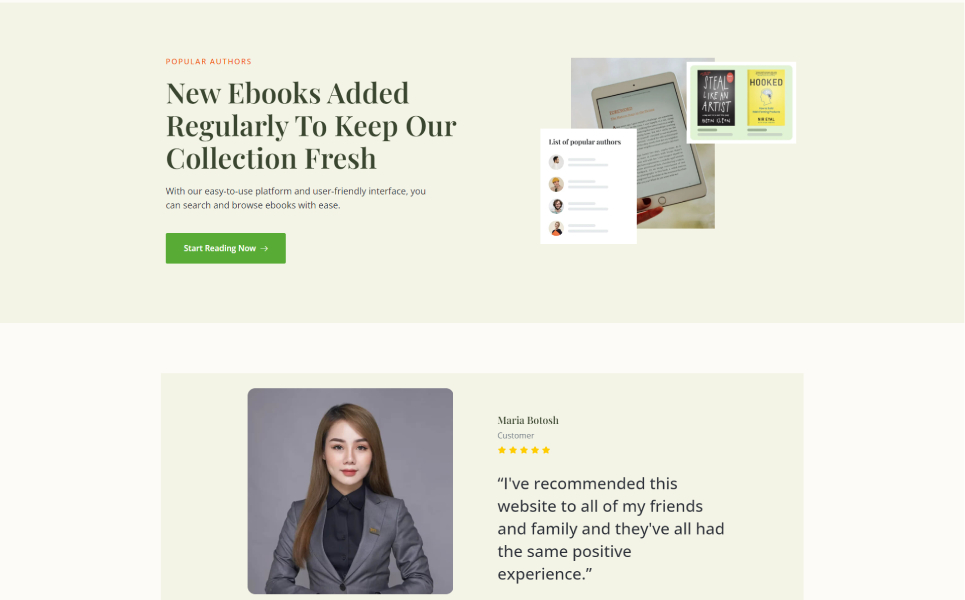Click the testimonial quote text
The image size is (965, 600).
click(x=611, y=529)
